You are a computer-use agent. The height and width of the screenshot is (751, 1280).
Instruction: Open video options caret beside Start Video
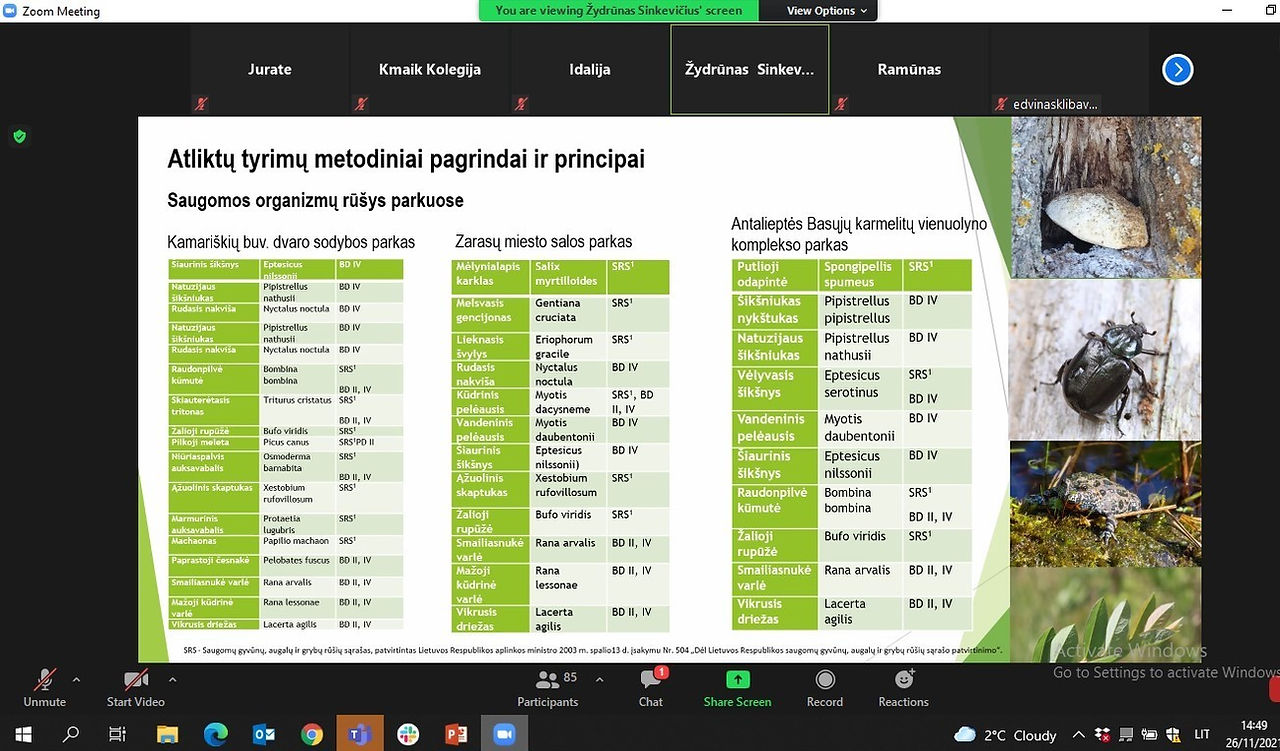pyautogui.click(x=172, y=680)
